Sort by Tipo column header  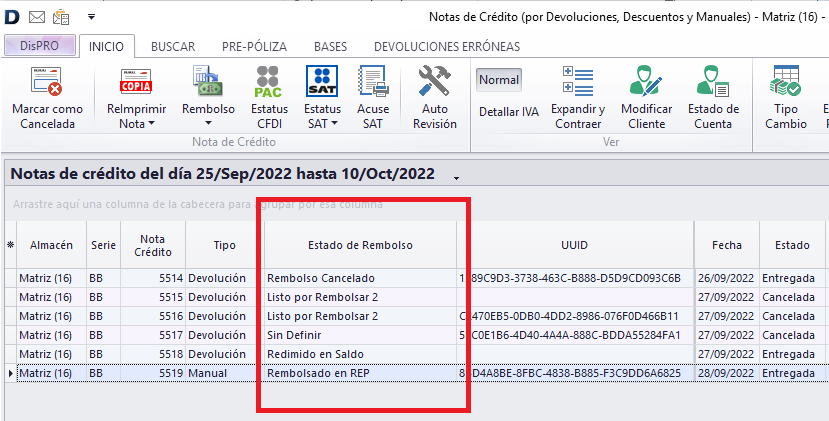225,245
